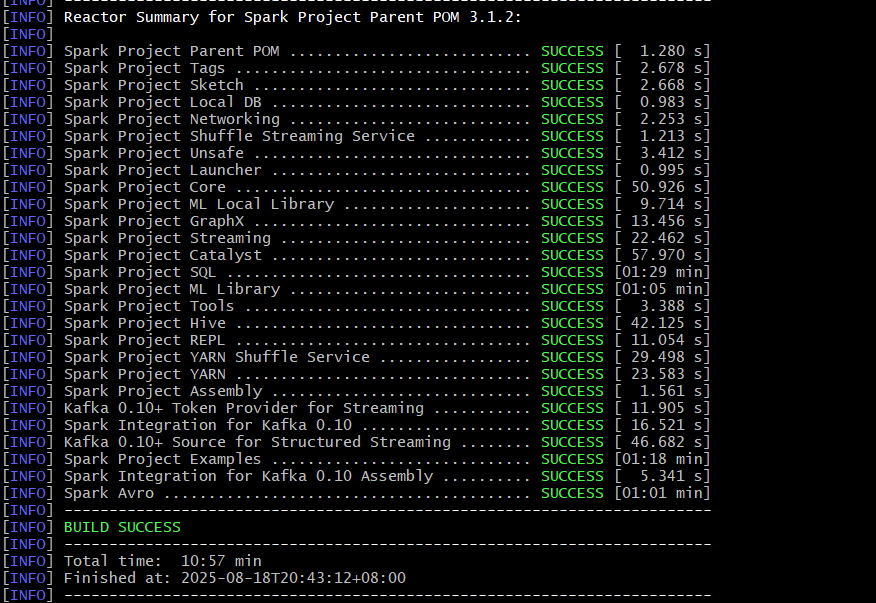Click 'Spark Project Shuffle Streaming Service' text
Viewport: 876px width, 603px height.
pos(239,136)
